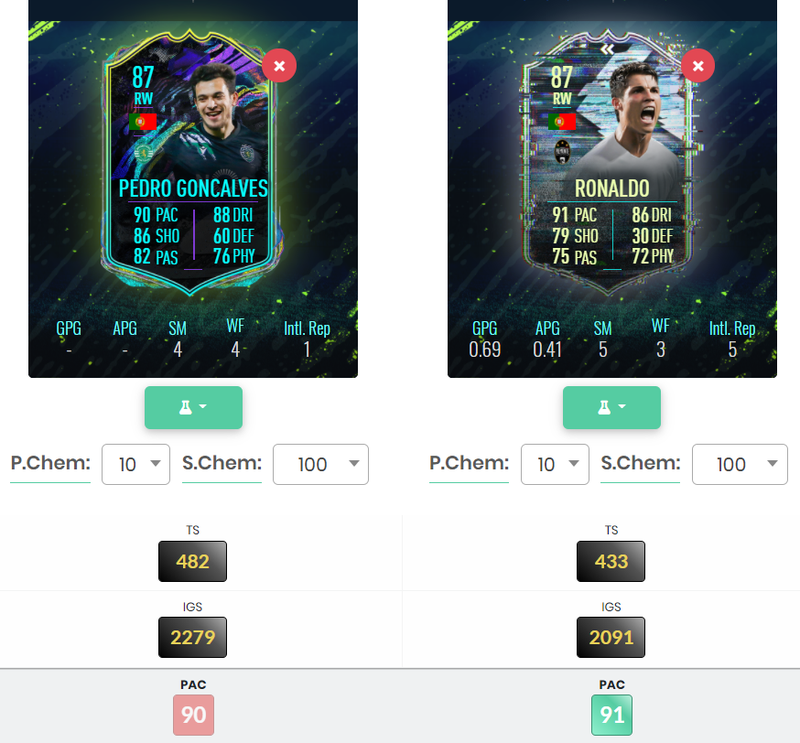Select the Pedro Goncalves player card
The image size is (800, 743).
coord(191,163)
